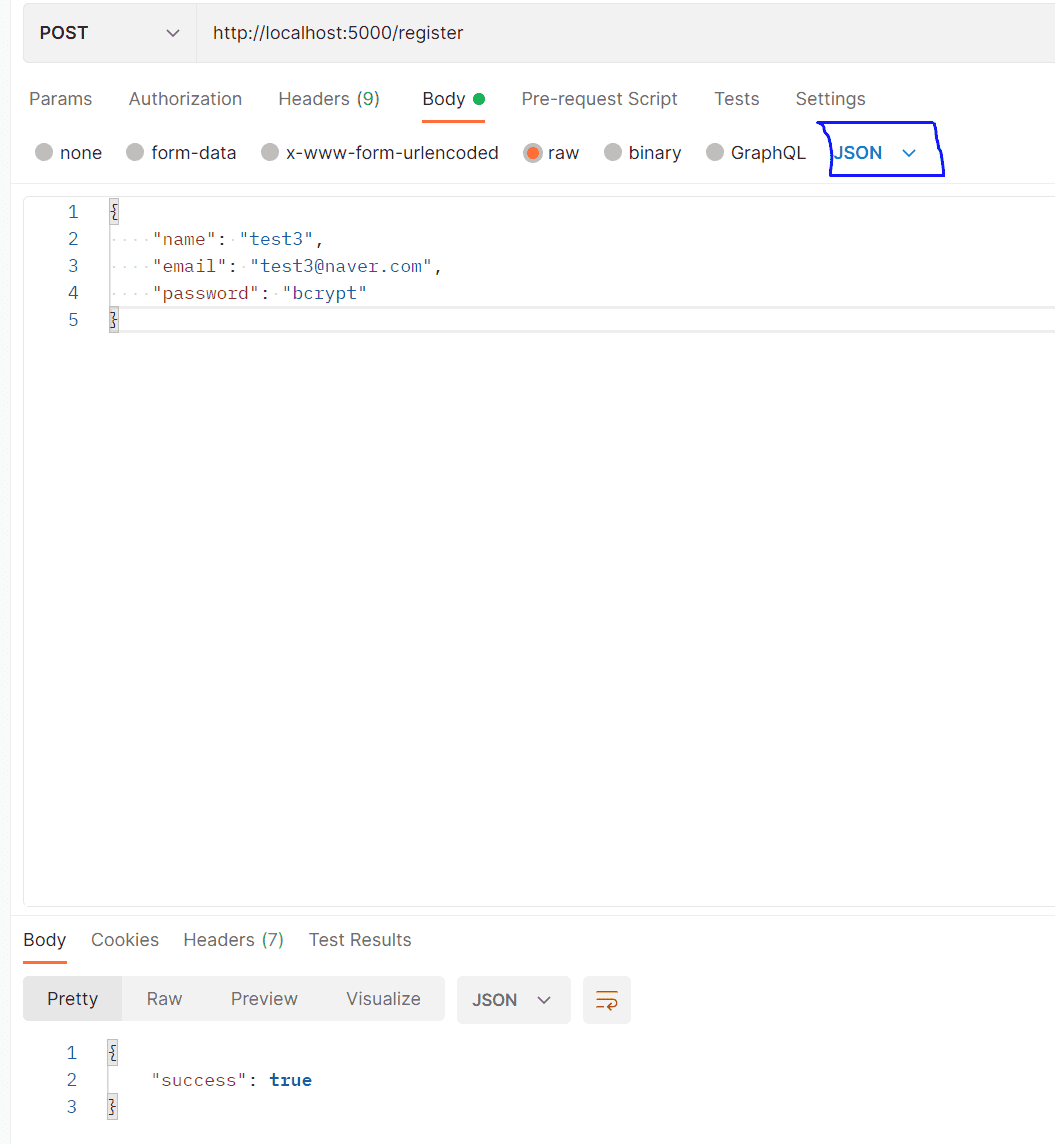Open the Params tab
The width and height of the screenshot is (1055, 1144).
[x=61, y=98]
